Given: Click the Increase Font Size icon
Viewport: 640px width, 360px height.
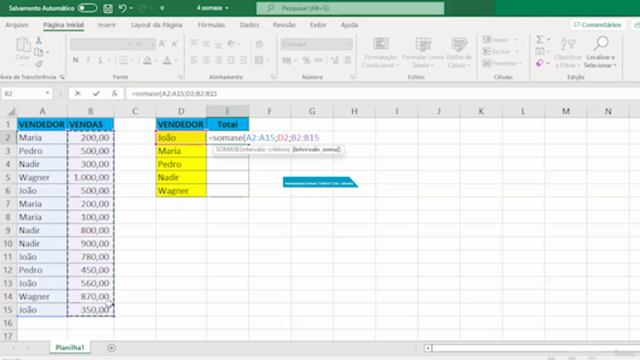Looking at the screenshot, I should (162, 44).
